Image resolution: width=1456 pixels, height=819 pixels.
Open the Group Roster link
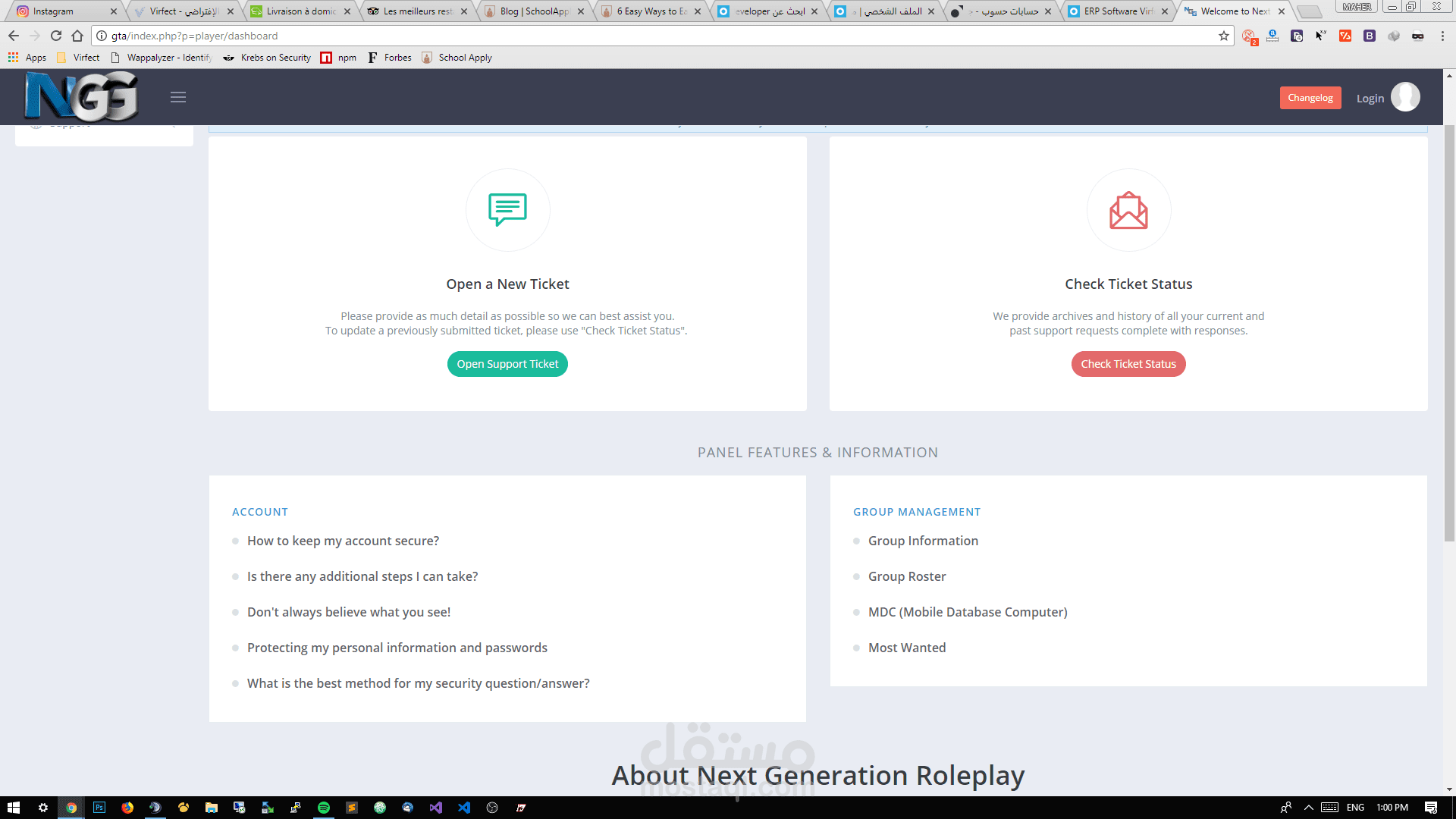(x=907, y=576)
